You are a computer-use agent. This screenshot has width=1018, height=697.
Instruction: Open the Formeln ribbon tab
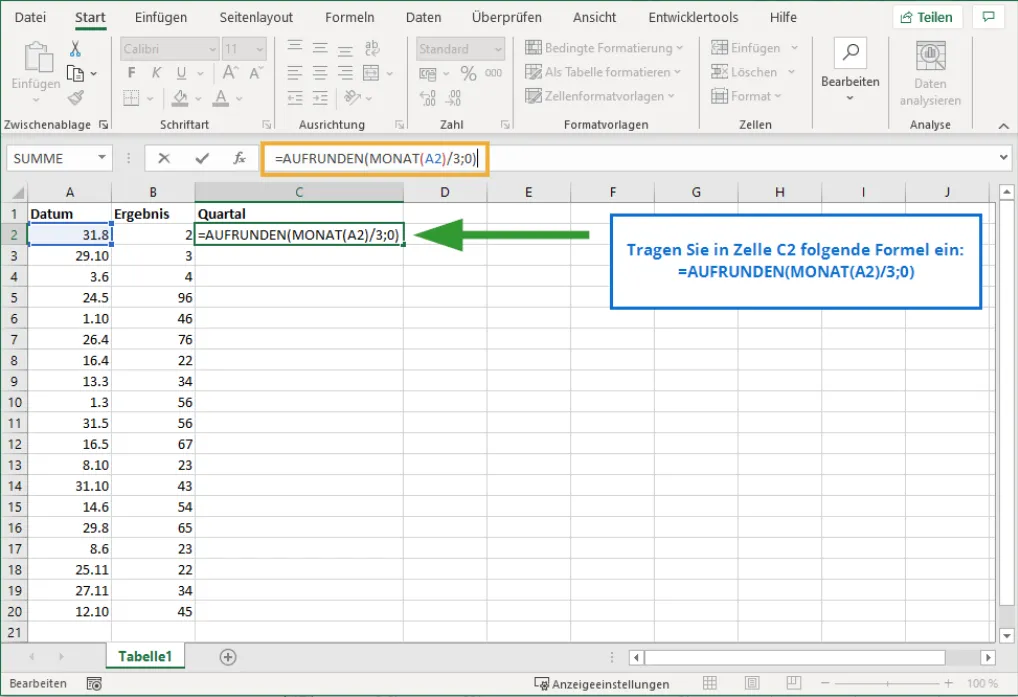(x=349, y=17)
